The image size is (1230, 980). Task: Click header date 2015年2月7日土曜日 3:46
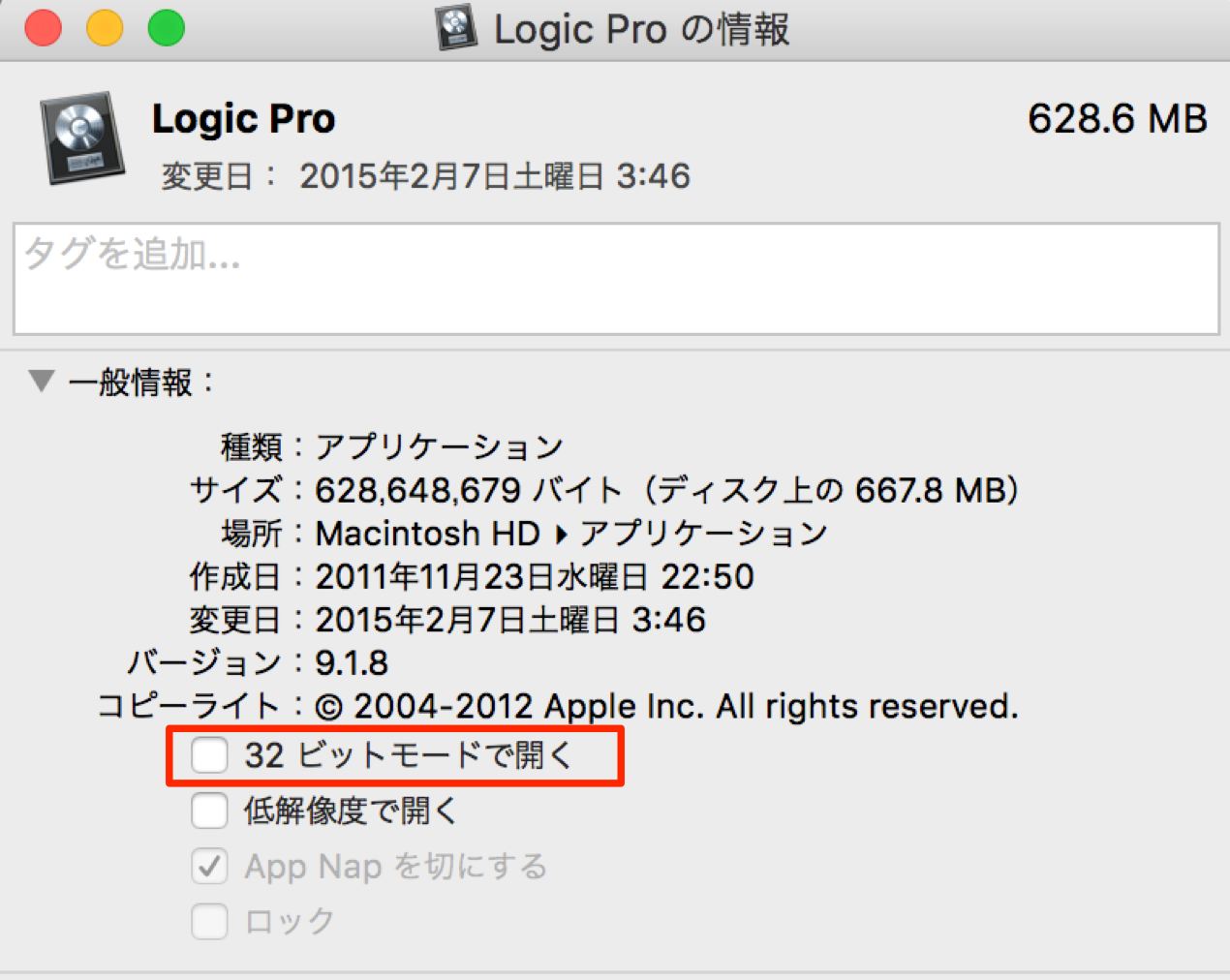495,176
